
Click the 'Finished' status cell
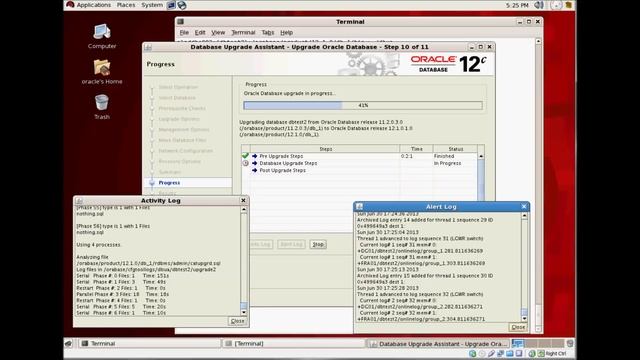click(444, 156)
